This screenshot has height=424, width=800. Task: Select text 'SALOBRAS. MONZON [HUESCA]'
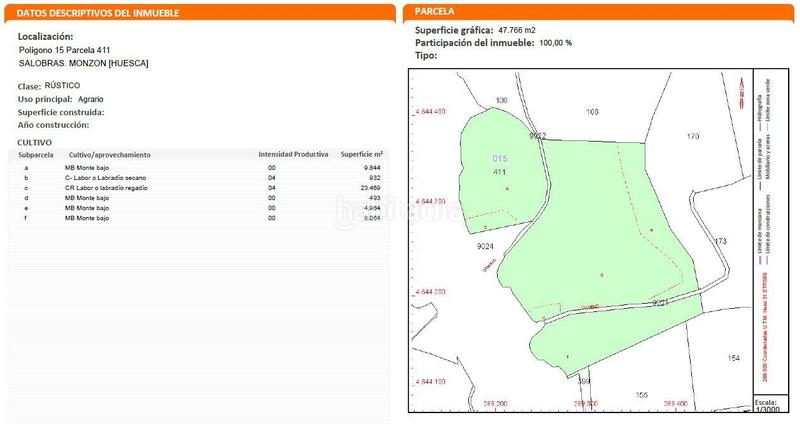[x=84, y=63]
